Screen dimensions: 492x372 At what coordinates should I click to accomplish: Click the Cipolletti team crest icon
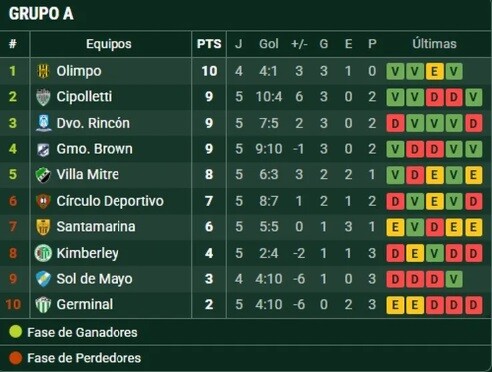pos(43,97)
